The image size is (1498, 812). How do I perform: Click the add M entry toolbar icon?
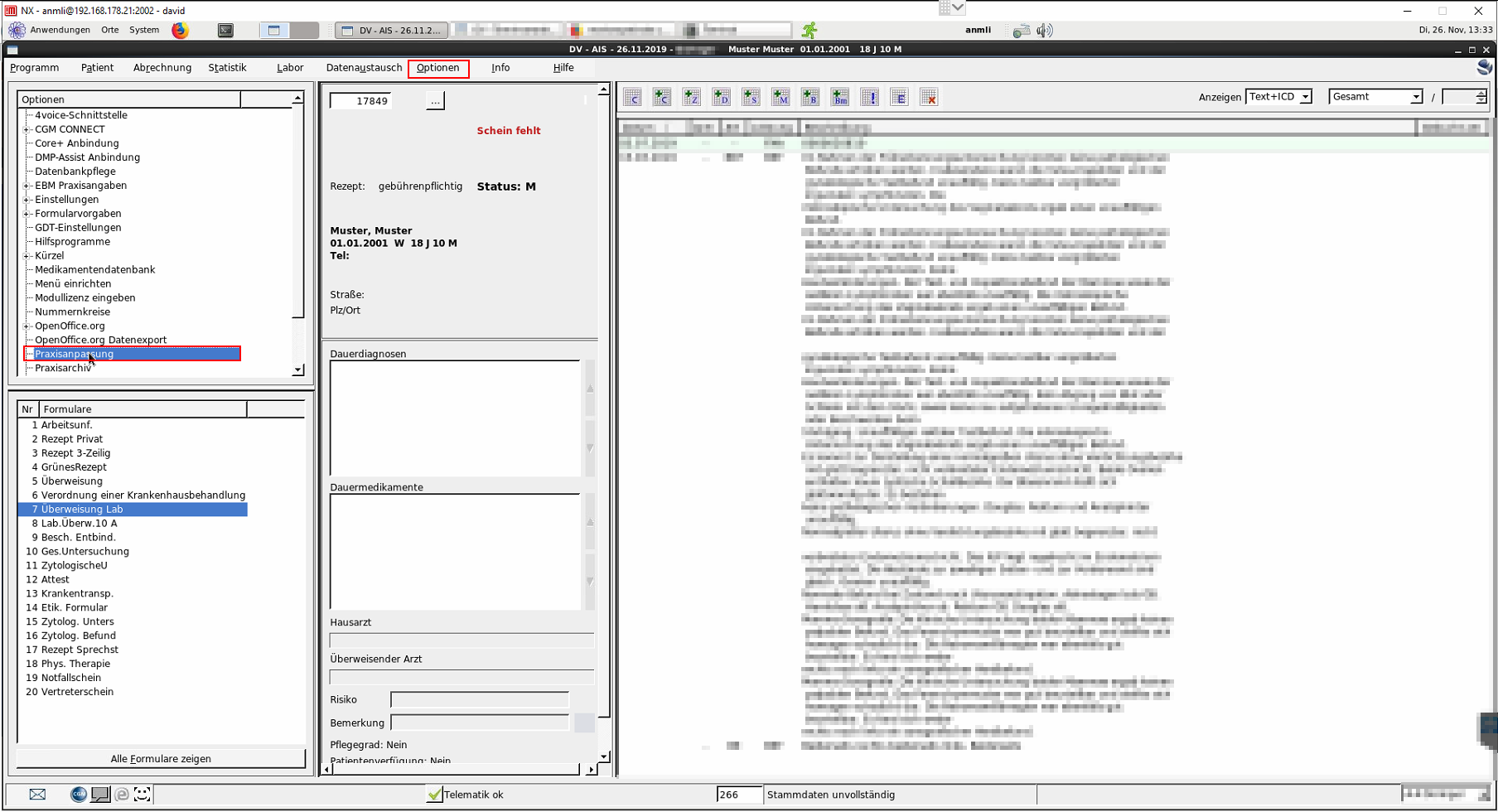pos(780,98)
